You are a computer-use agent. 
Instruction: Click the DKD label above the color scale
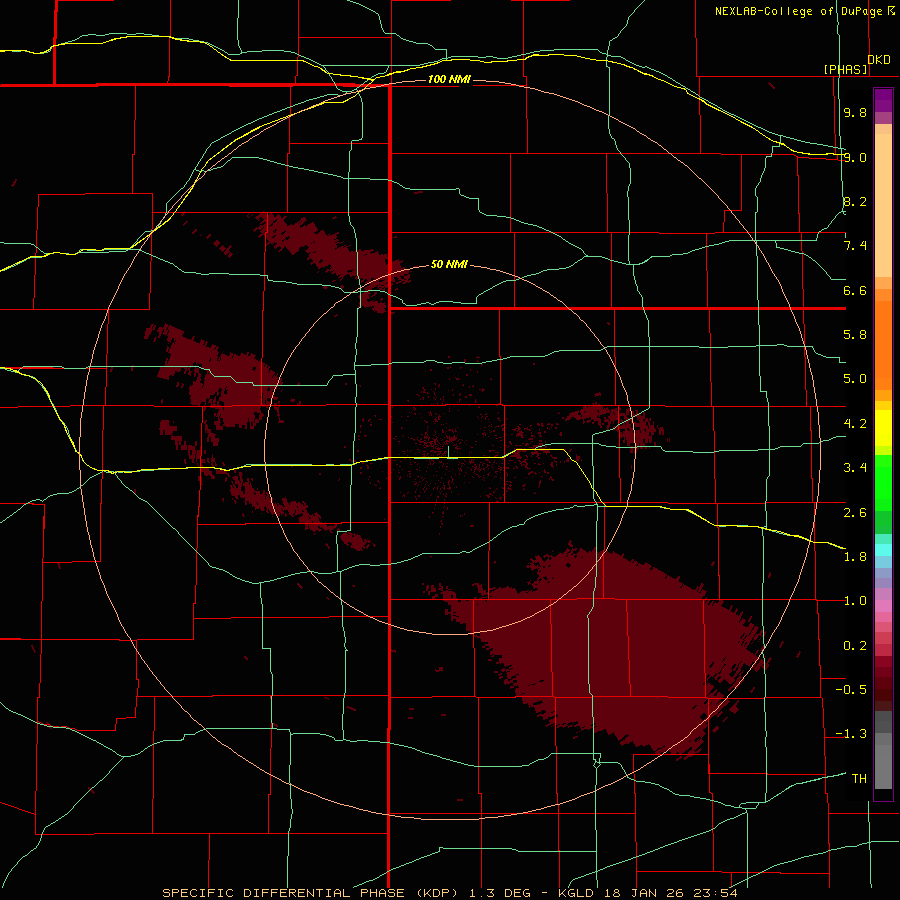tap(879, 60)
